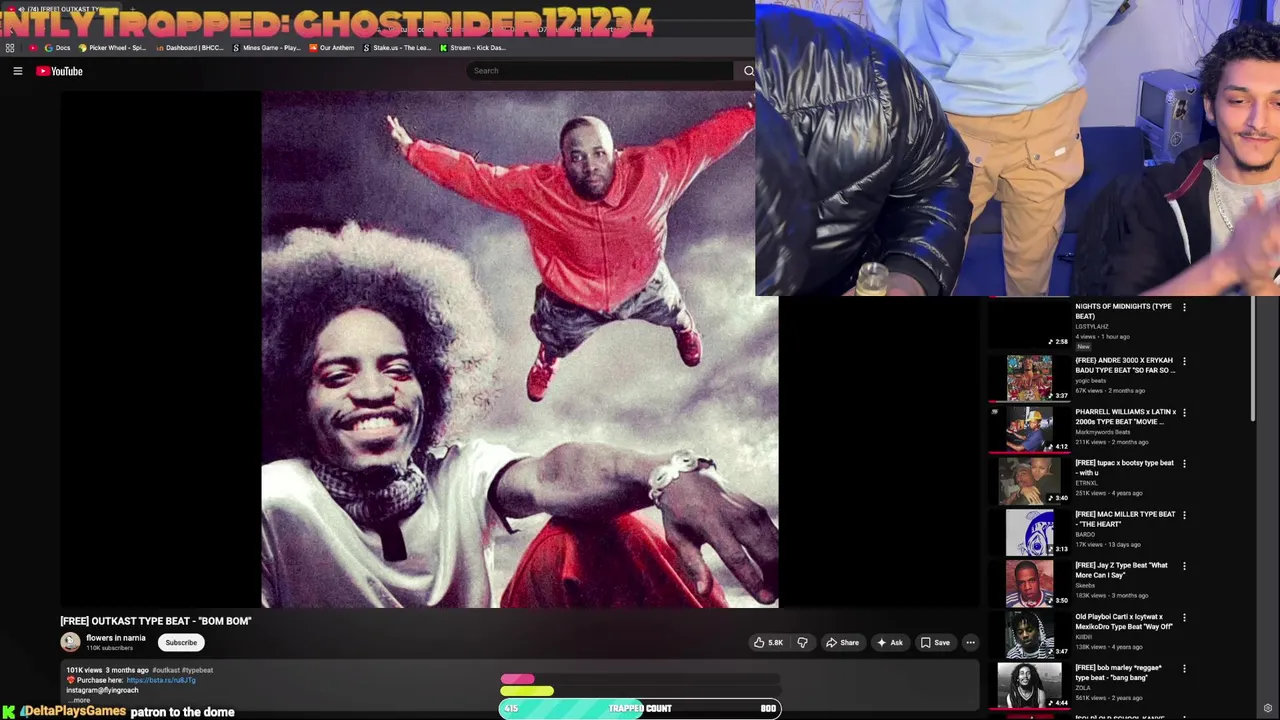Open the Stake.us bookmark
Screen dimensions: 1280x720
pos(397,48)
